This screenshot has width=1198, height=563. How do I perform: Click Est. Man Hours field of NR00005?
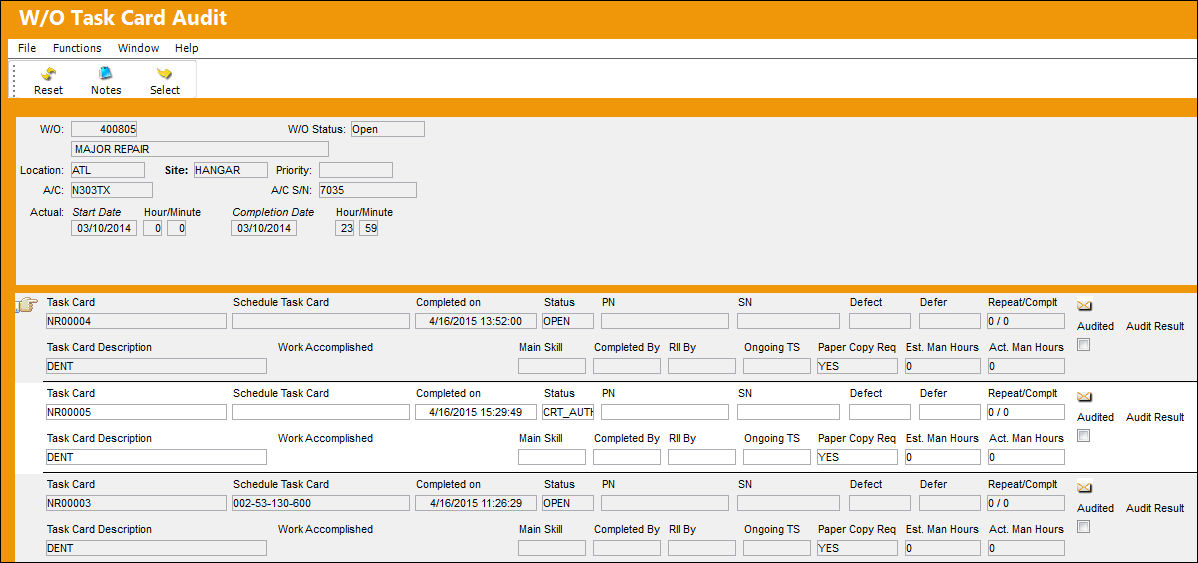941,457
